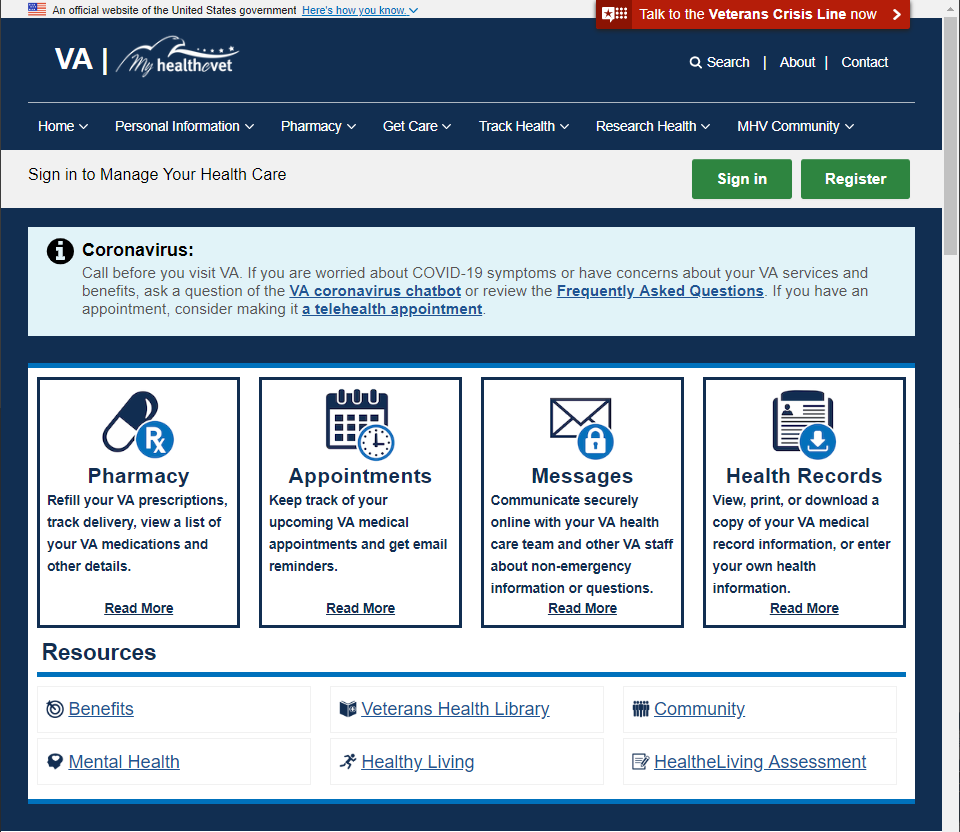The height and width of the screenshot is (832, 960).
Task: Click the Messages envelope lock icon
Action: (x=582, y=428)
